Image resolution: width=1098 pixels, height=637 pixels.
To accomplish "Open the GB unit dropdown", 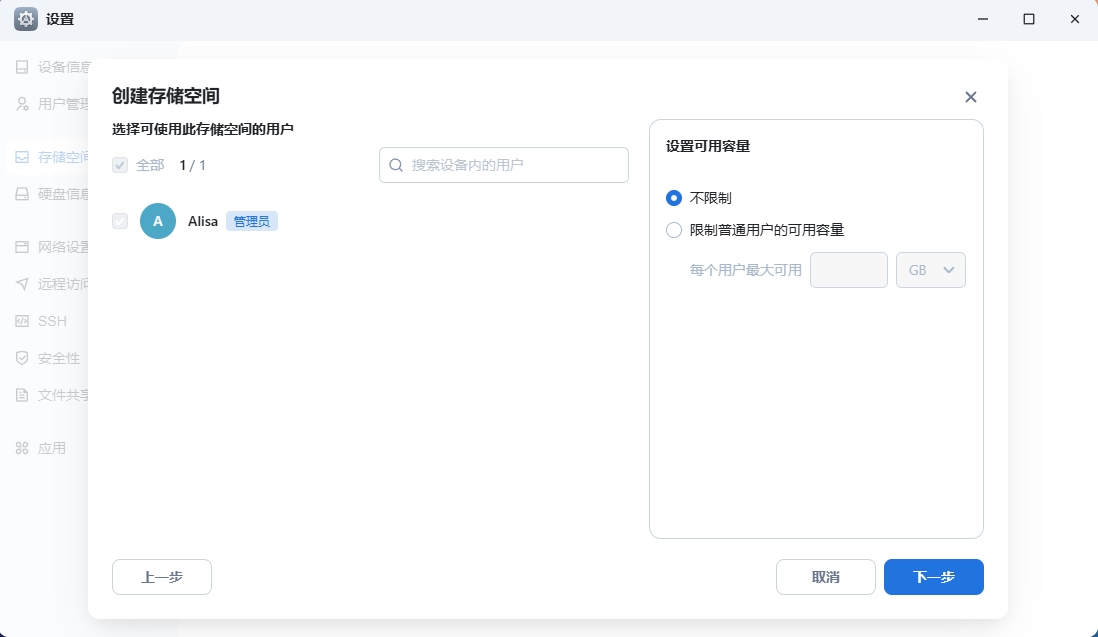I will click(x=930, y=270).
